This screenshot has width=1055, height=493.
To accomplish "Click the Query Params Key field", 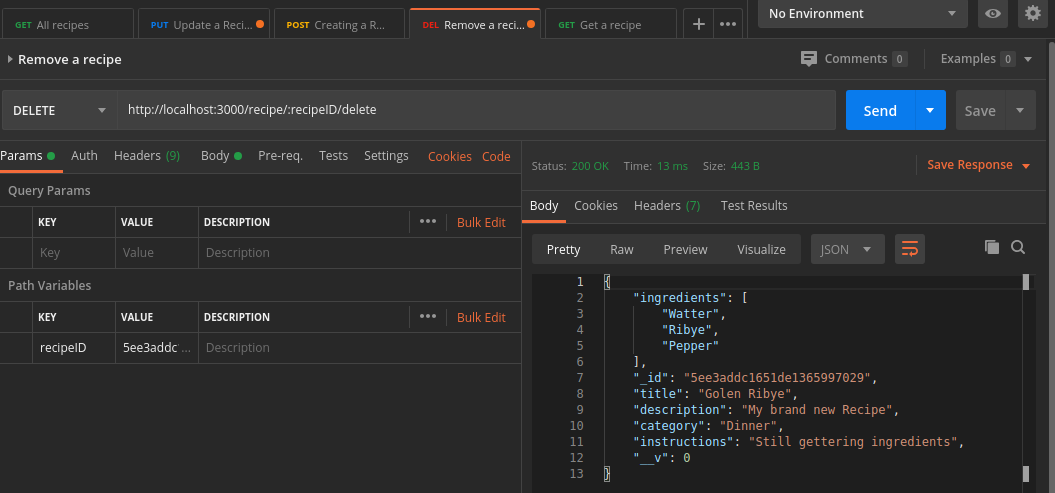I will [x=74, y=253].
